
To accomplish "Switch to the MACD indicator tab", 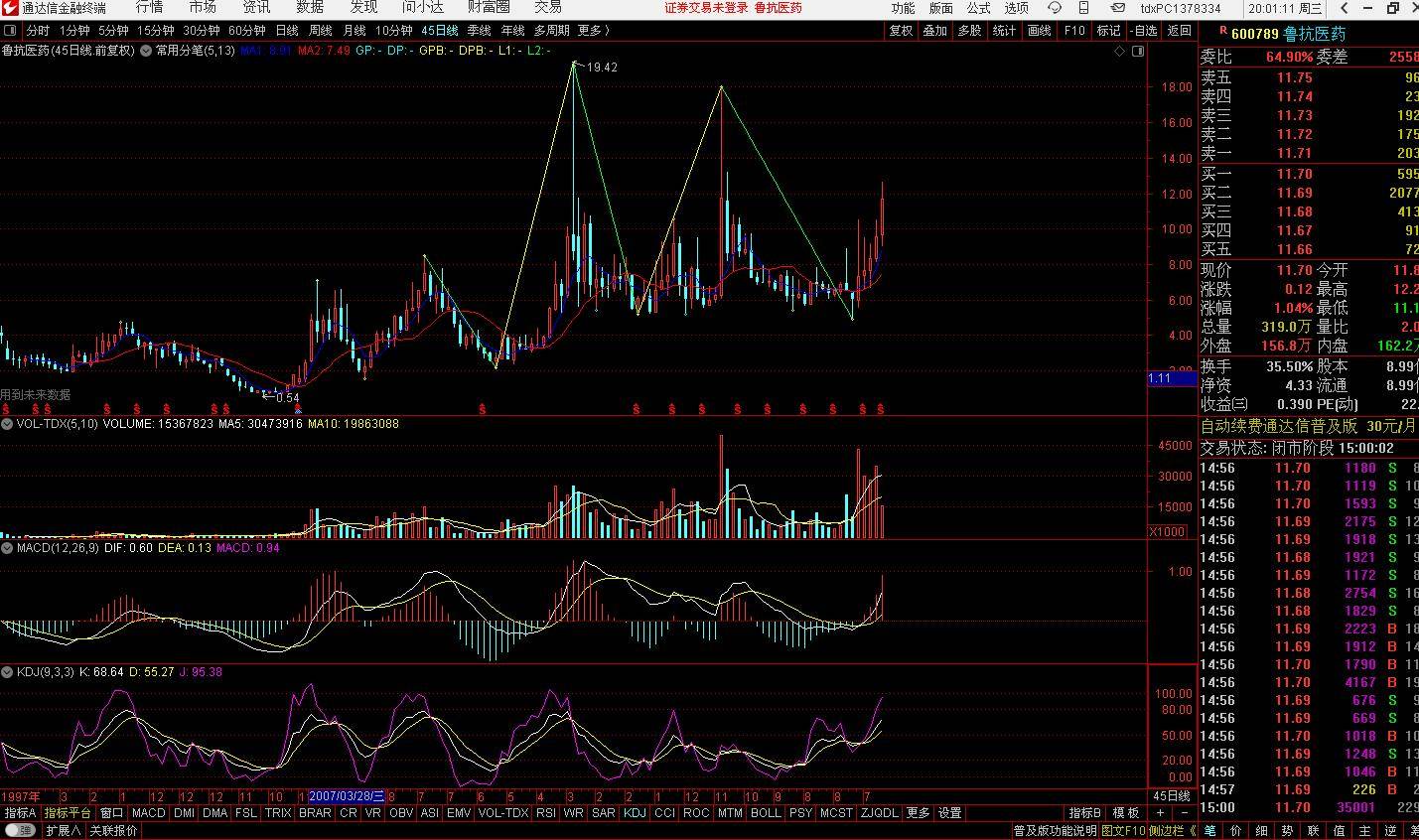I will (x=148, y=812).
